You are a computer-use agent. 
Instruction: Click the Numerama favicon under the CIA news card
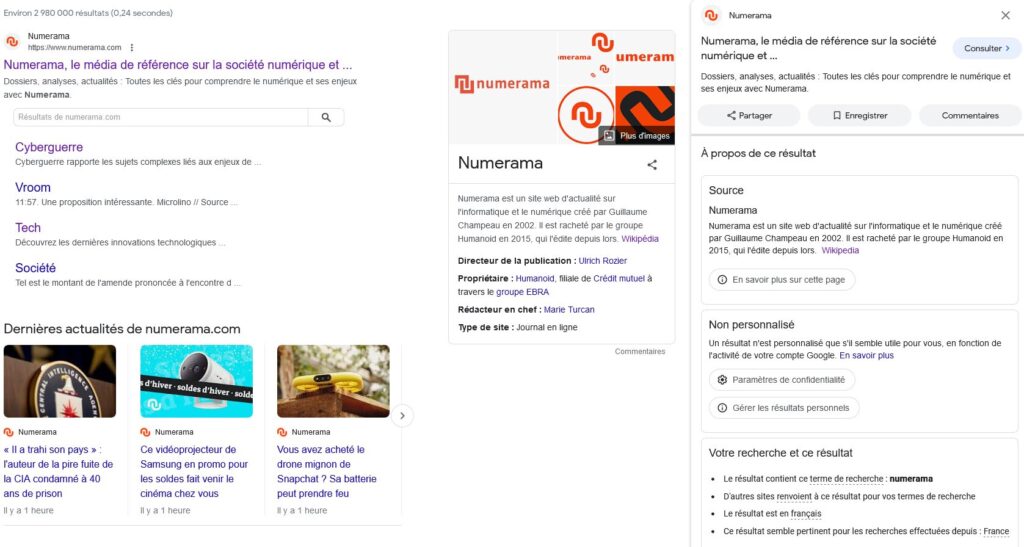click(8, 432)
